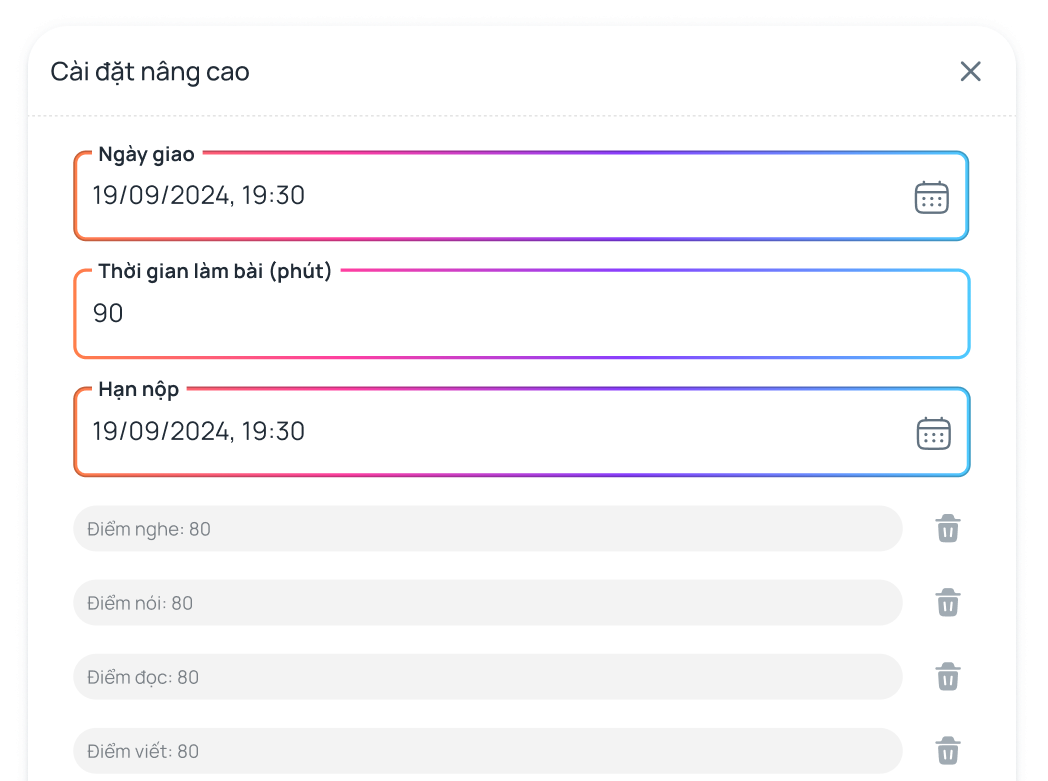
Task: Remove the Điểm nói score entry
Action: [x=948, y=602]
